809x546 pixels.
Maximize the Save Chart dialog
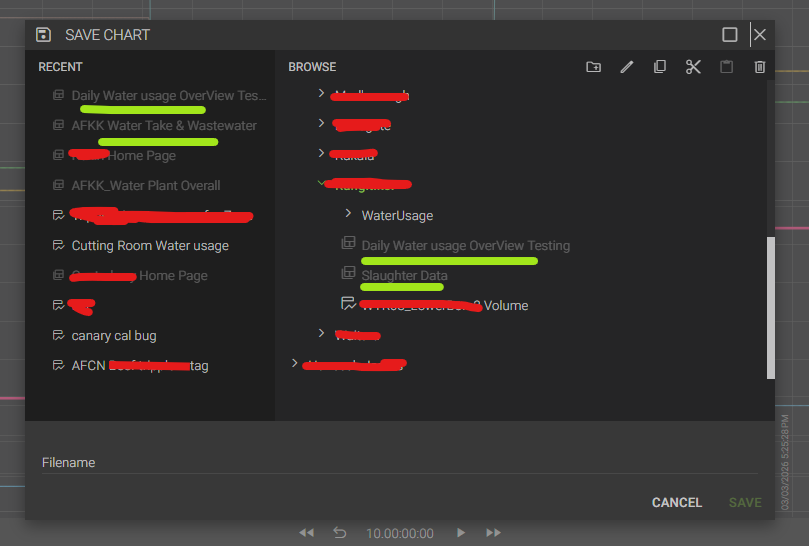(730, 35)
